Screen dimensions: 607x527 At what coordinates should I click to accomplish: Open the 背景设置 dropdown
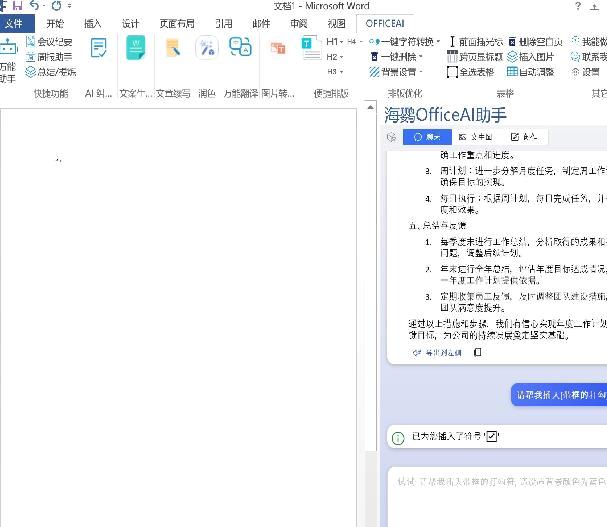(396, 72)
